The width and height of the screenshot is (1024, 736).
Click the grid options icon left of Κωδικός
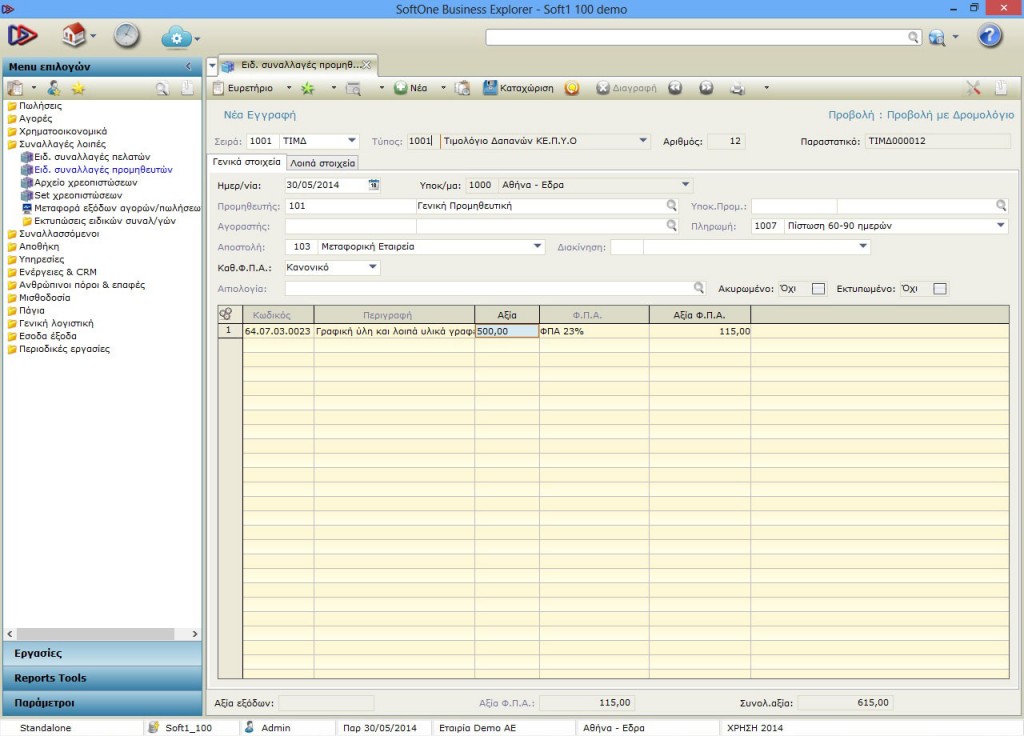[x=226, y=314]
